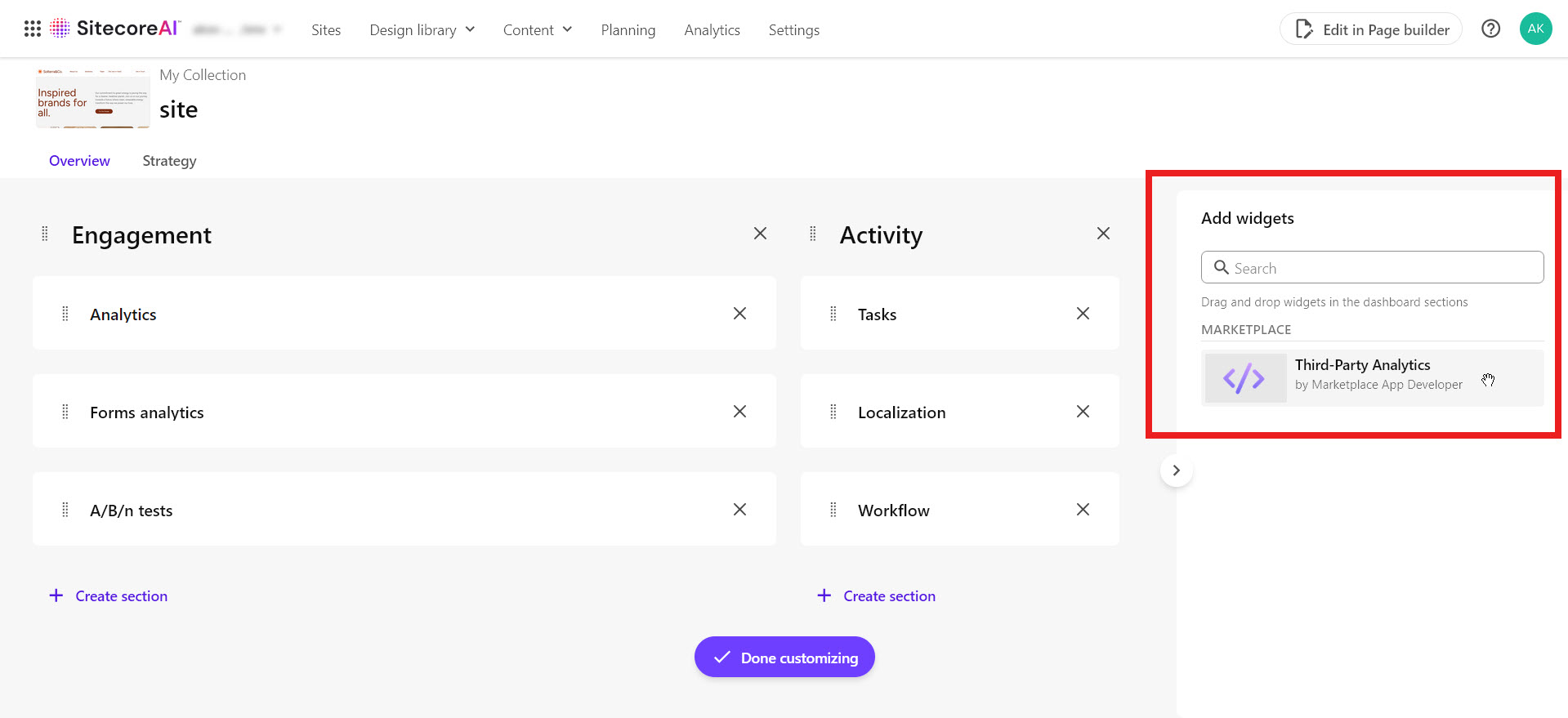The image size is (1568, 718).
Task: Open the blurred organization switcher dropdown
Action: [x=237, y=29]
